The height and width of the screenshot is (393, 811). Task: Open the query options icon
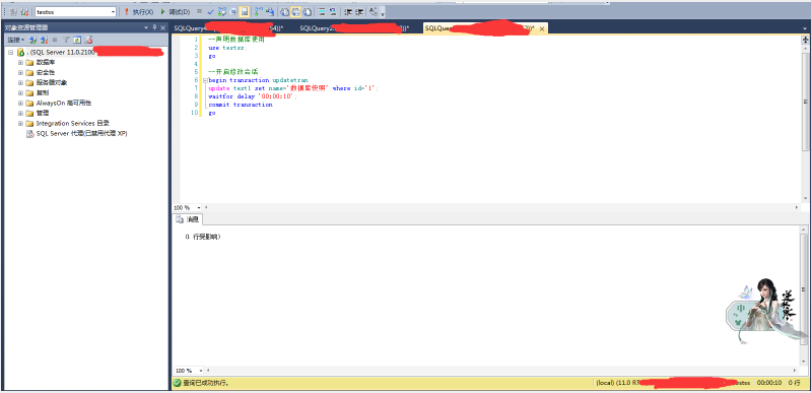[233, 12]
